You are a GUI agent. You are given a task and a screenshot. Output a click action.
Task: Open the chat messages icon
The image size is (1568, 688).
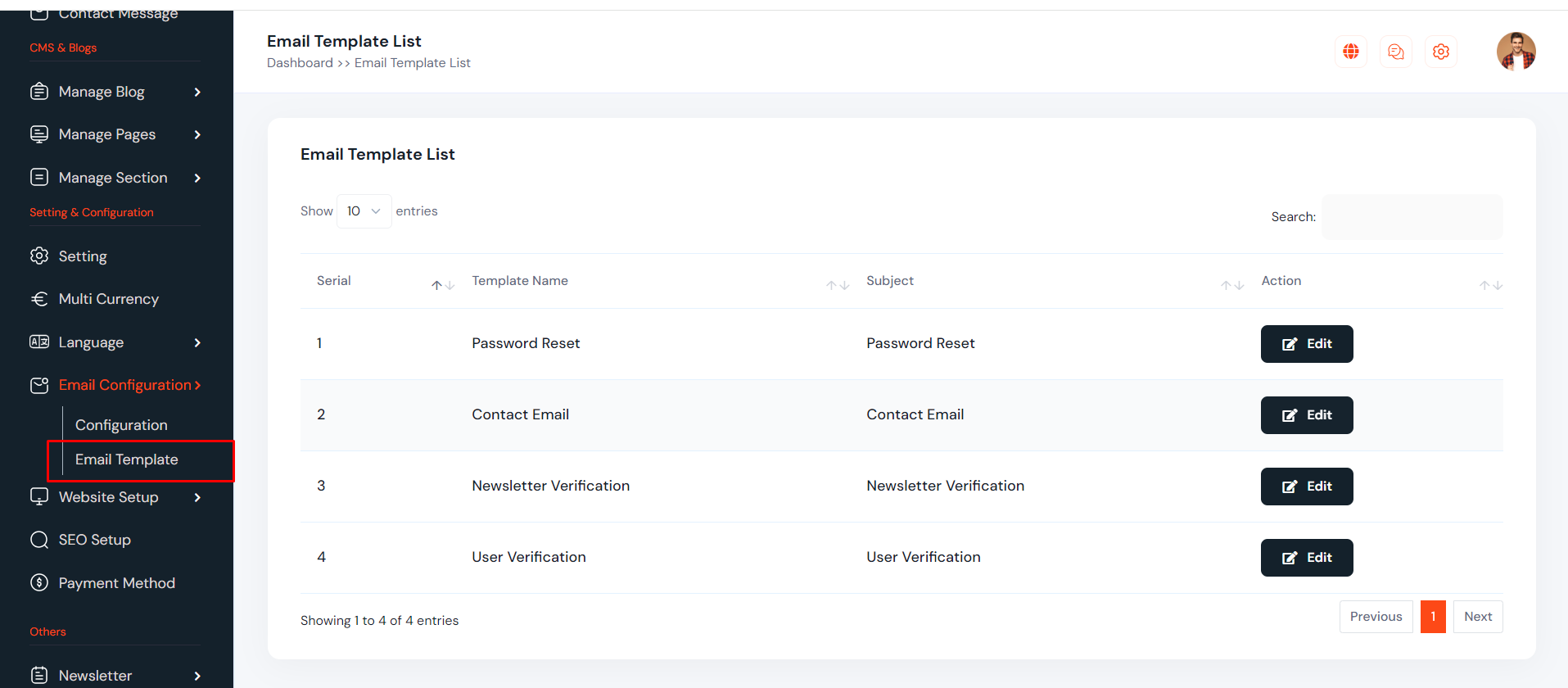coord(1395,52)
